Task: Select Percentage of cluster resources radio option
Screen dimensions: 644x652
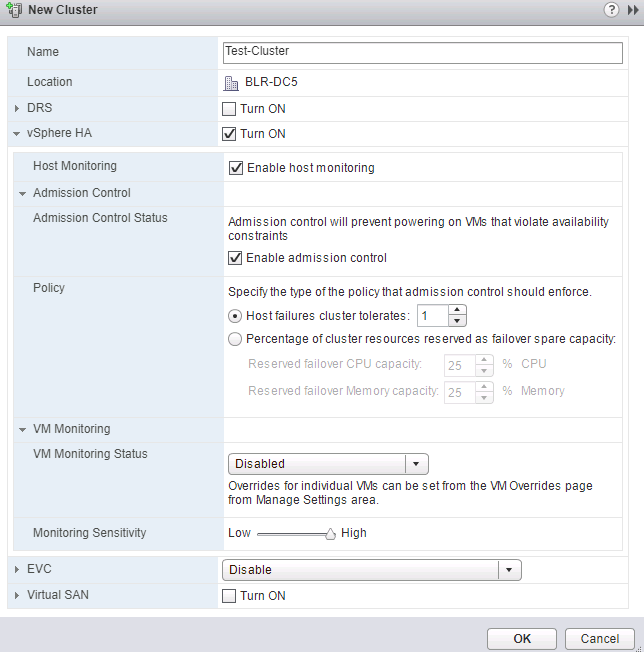Action: 236,339
